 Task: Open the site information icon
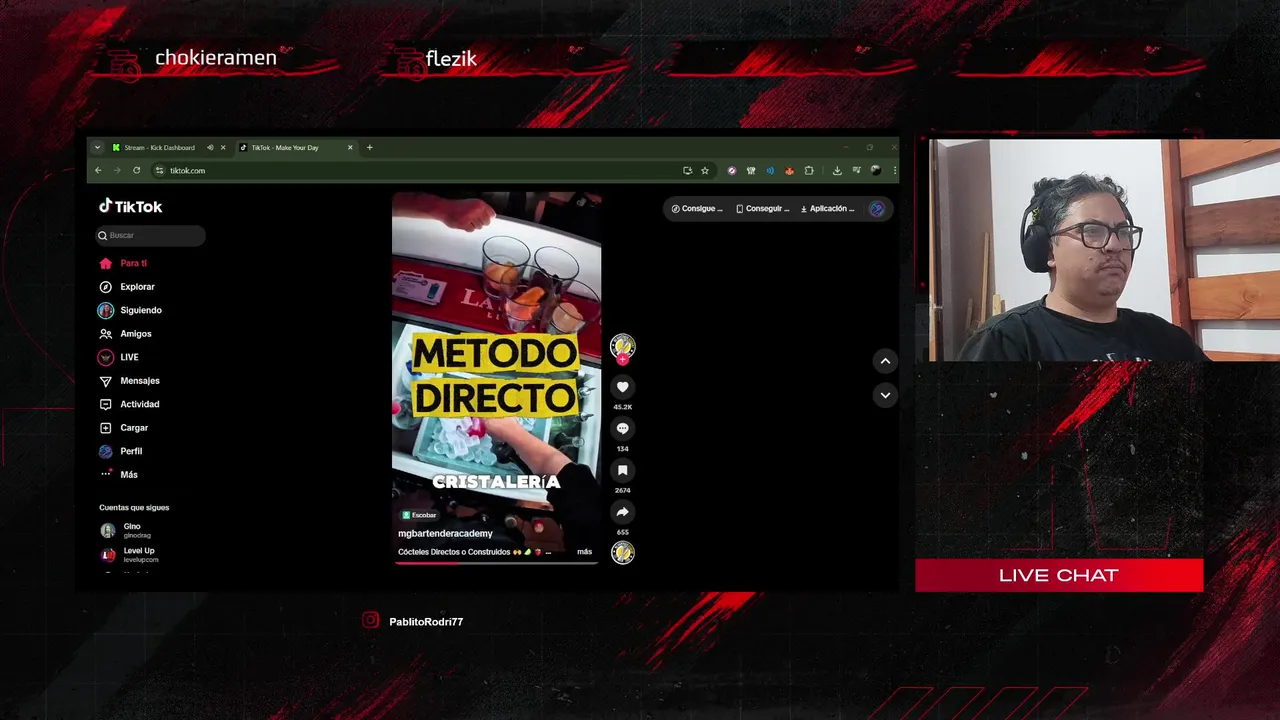pos(159,171)
